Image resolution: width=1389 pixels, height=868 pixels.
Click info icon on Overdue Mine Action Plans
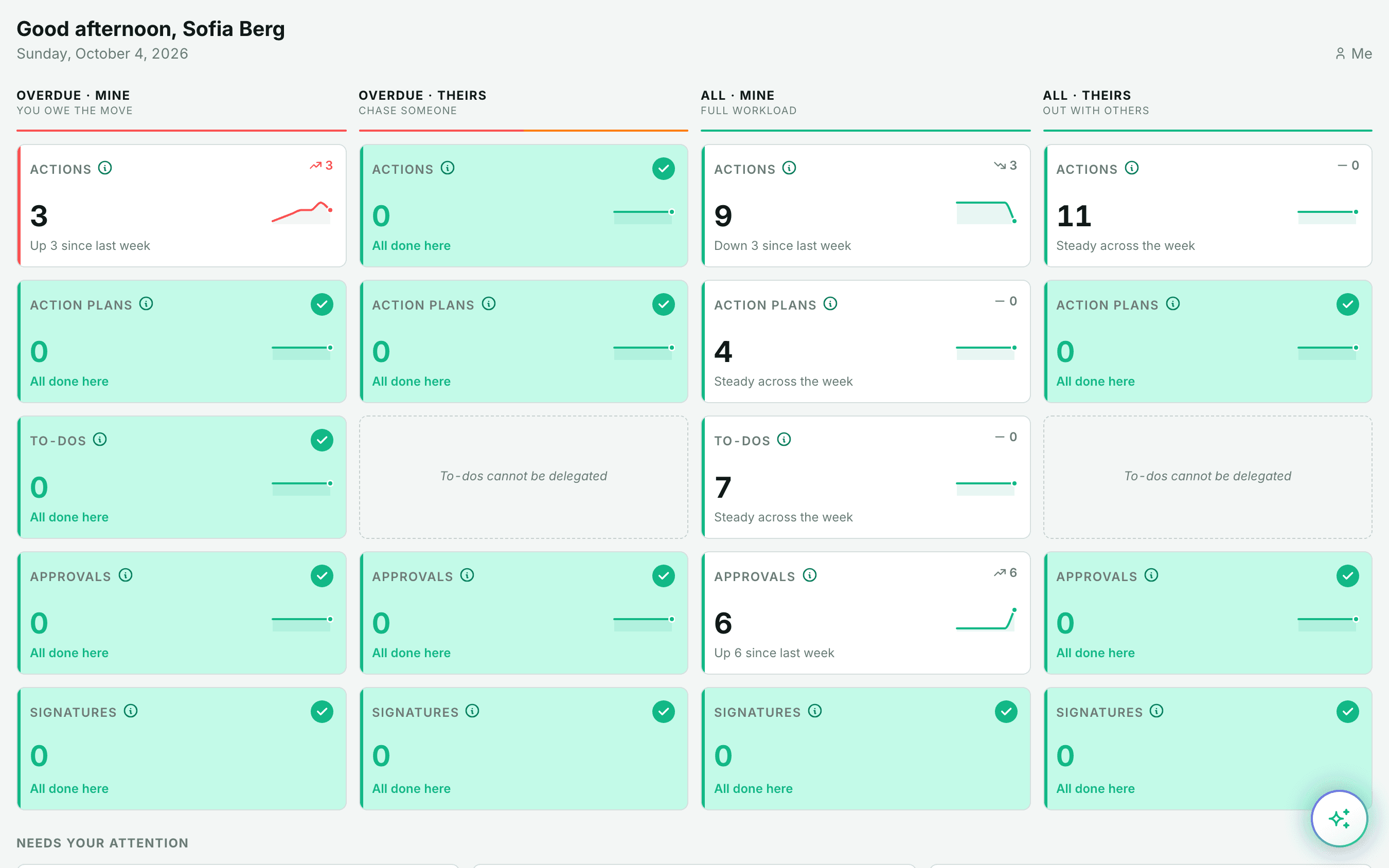click(147, 304)
